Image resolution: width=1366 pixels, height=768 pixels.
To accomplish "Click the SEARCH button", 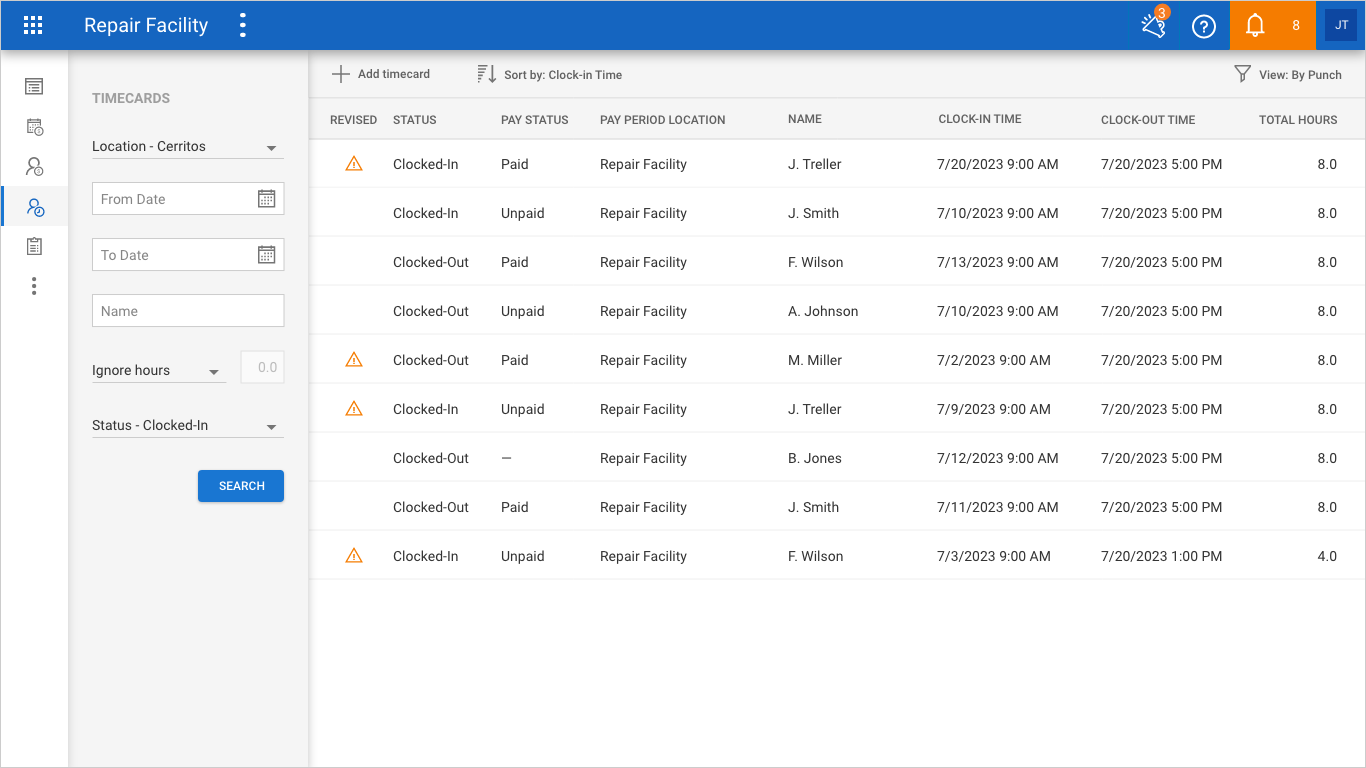I will (x=241, y=486).
